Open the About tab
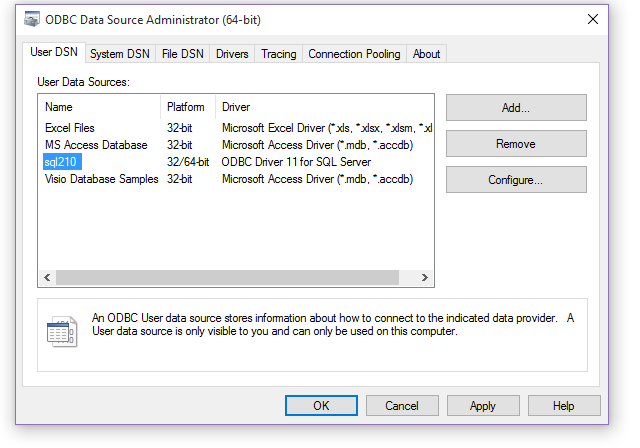This screenshot has height=448, width=640. 426,54
